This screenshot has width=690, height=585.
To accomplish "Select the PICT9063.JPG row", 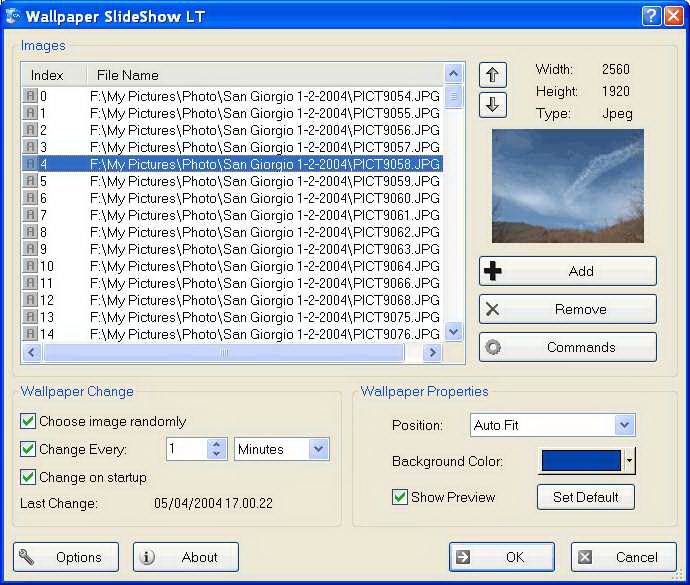I will 232,249.
